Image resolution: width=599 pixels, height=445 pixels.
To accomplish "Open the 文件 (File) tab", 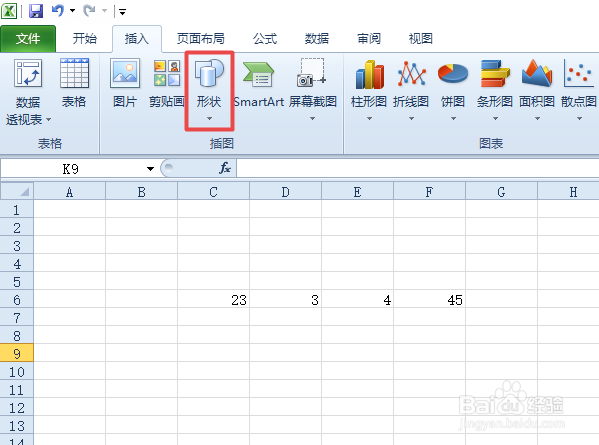I will coord(28,39).
